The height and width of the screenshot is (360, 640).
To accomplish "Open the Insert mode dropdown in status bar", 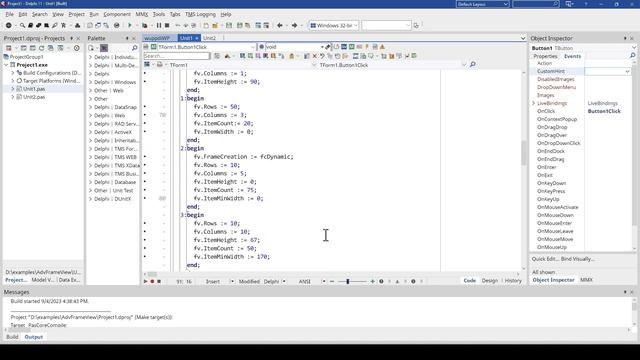I will (x=232, y=281).
